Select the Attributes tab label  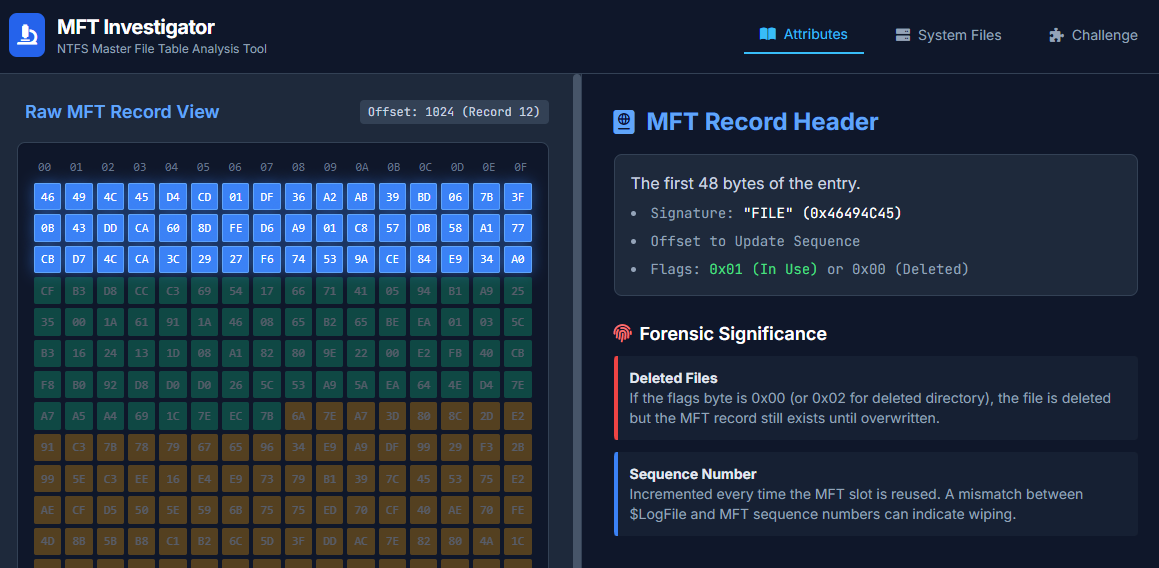pos(815,34)
